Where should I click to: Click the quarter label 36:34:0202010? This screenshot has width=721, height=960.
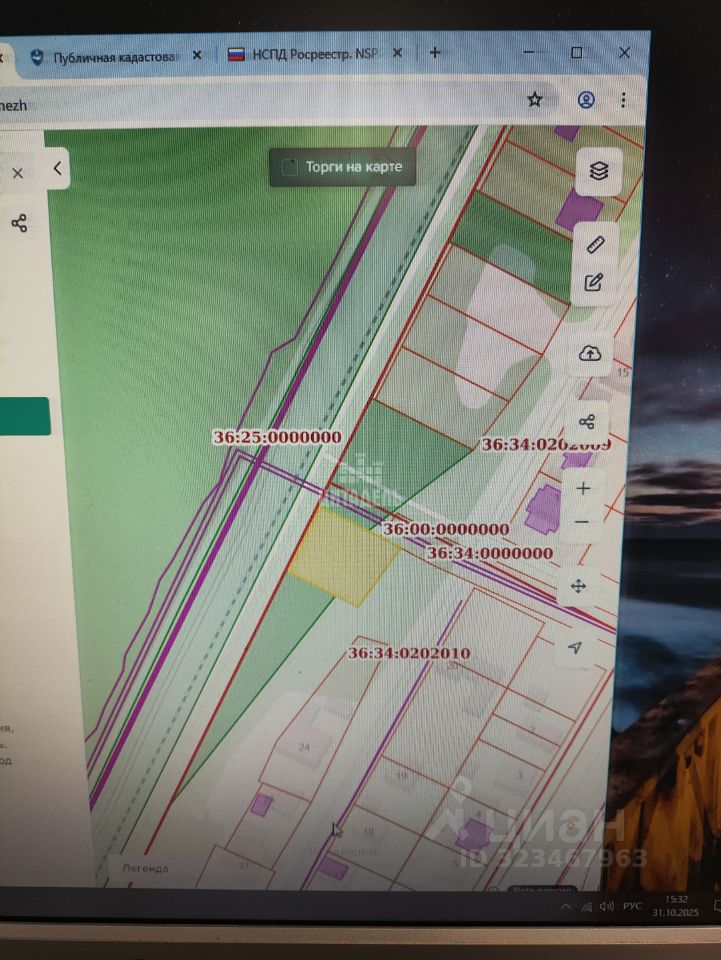(409, 653)
